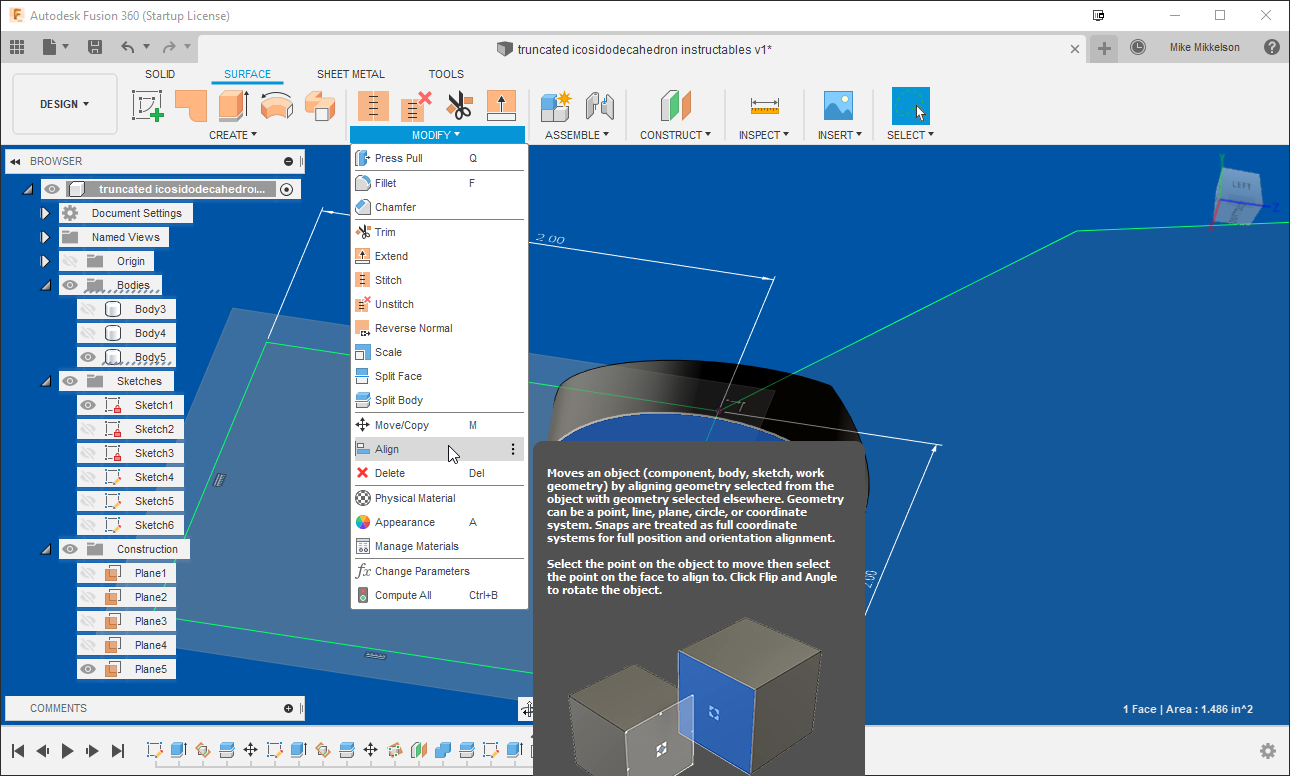Click the New Component icon under Assemble
The width and height of the screenshot is (1290, 776).
pos(555,105)
